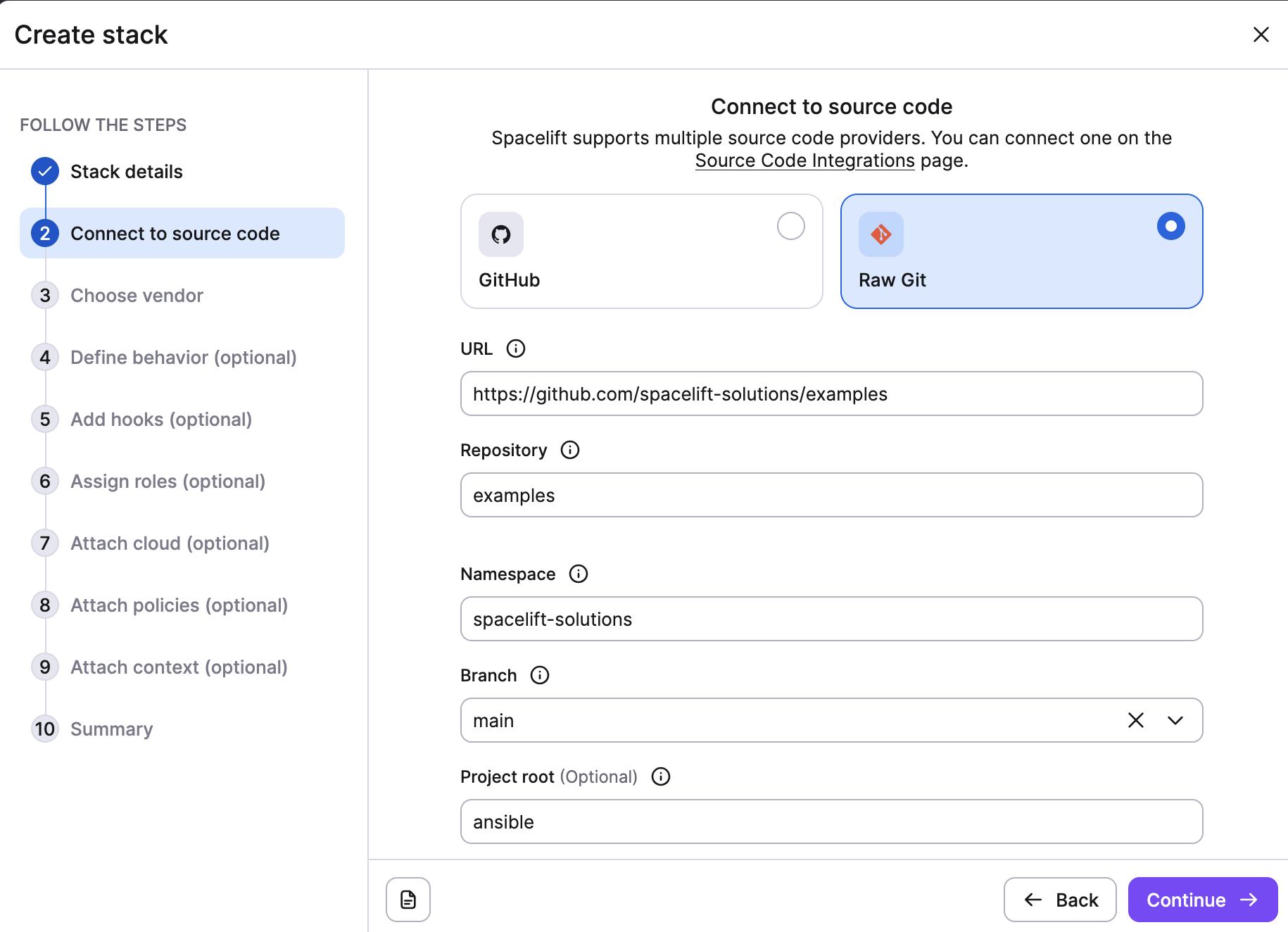
Task: Open Attach policies (optional) step
Action: [179, 605]
